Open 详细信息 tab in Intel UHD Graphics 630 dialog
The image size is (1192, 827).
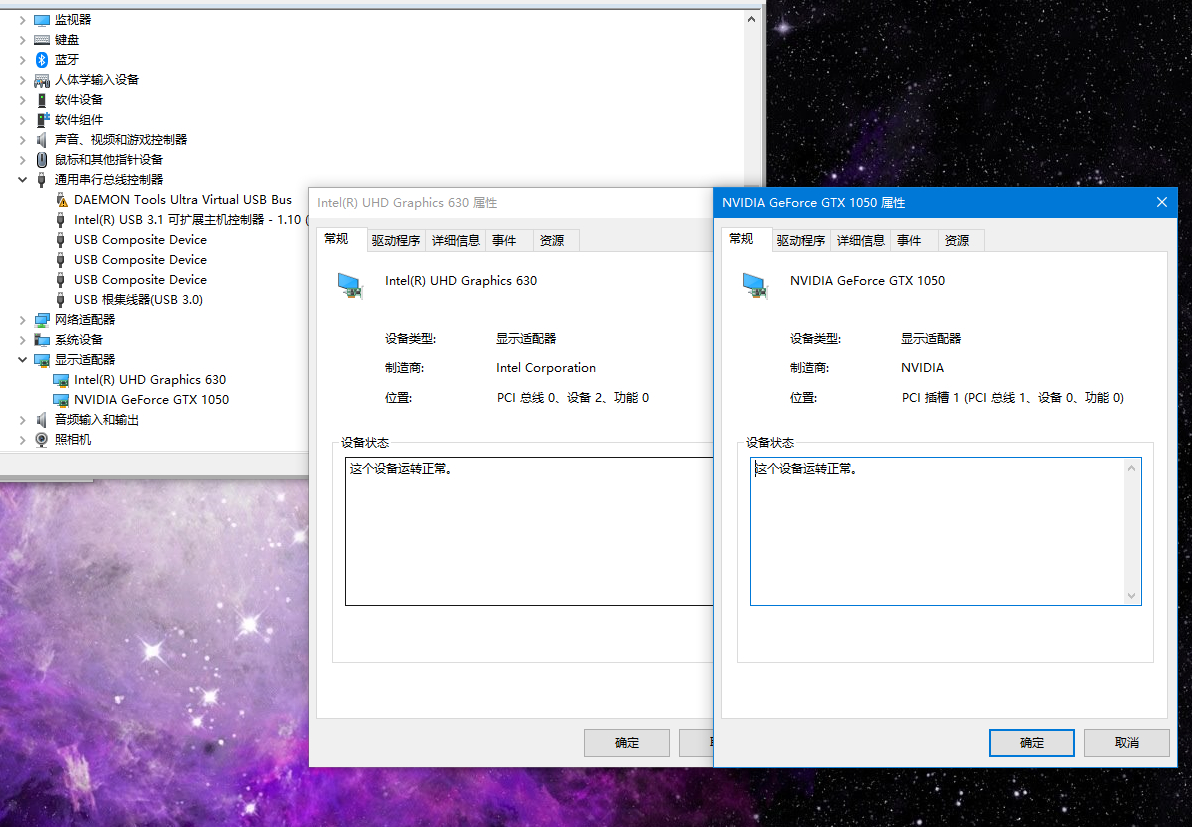(455, 240)
